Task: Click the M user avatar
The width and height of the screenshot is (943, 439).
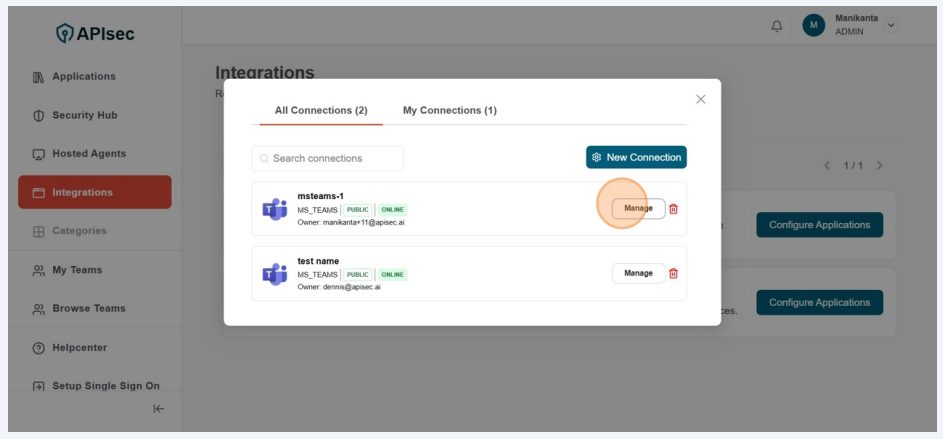Action: tap(814, 25)
